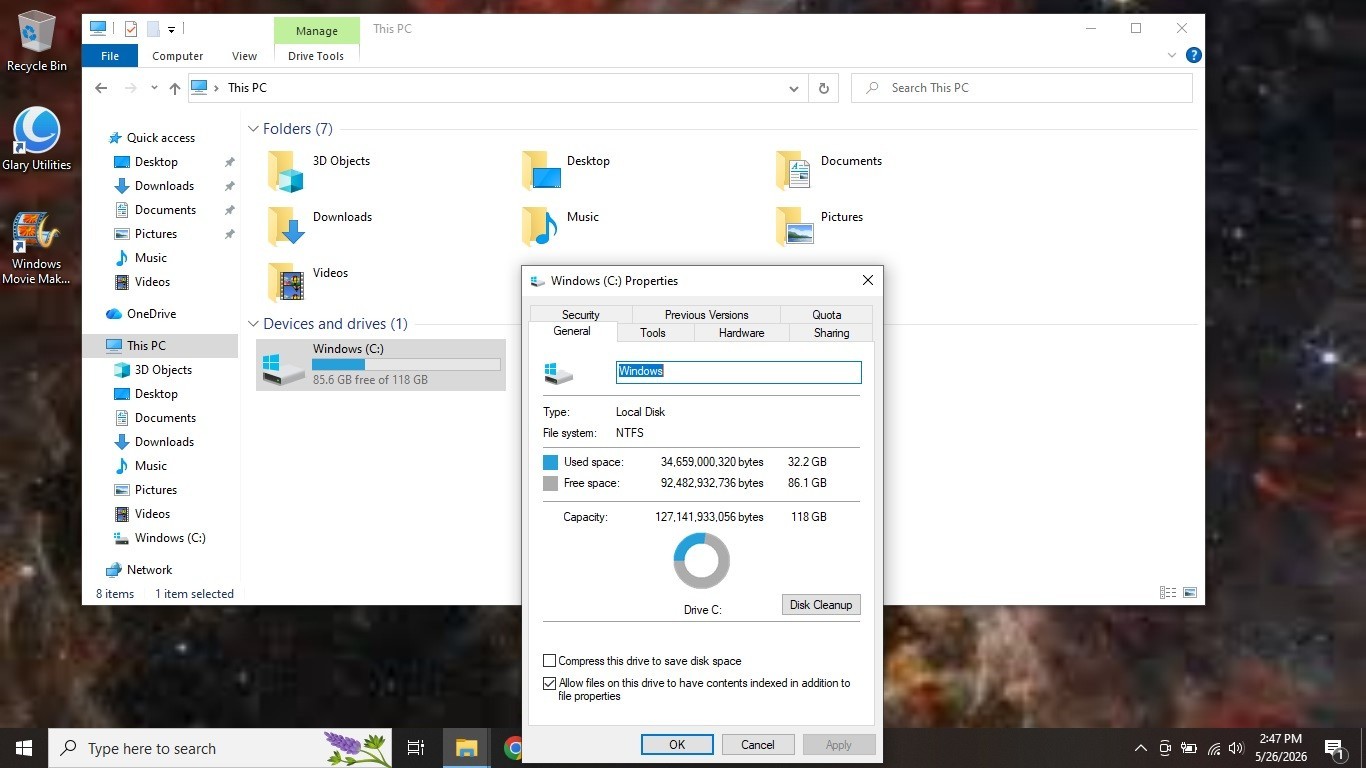Close the Windows (C:) Properties dialog
1366x768 pixels.
tap(868, 281)
